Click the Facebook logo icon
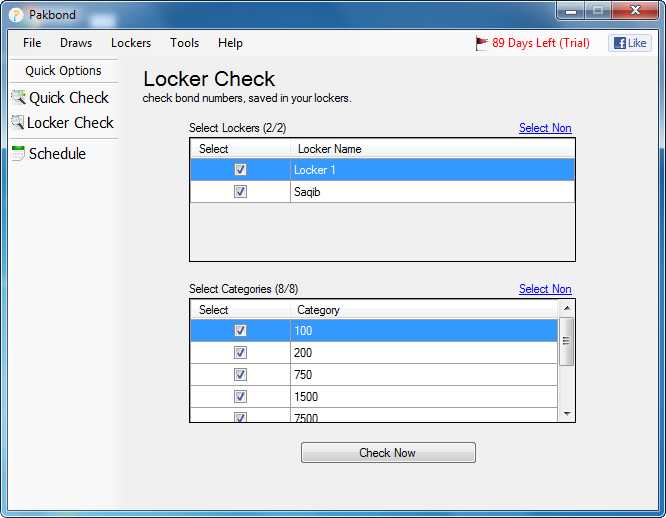This screenshot has width=666, height=518. tap(620, 43)
